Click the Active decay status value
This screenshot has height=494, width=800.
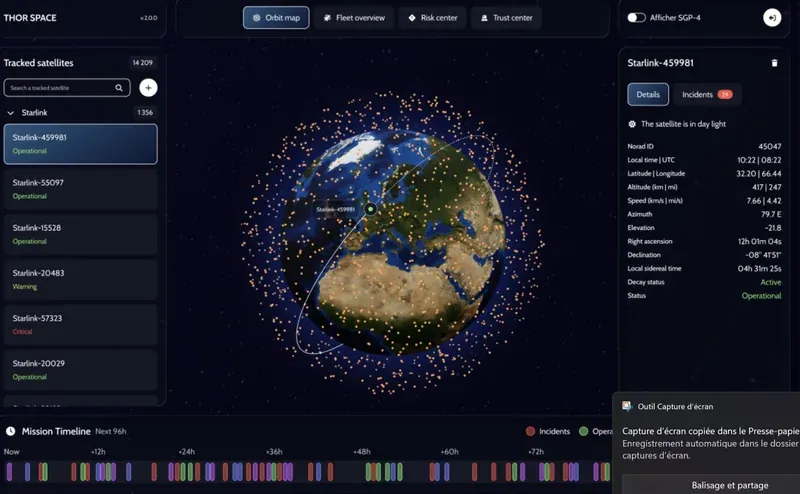[770, 282]
